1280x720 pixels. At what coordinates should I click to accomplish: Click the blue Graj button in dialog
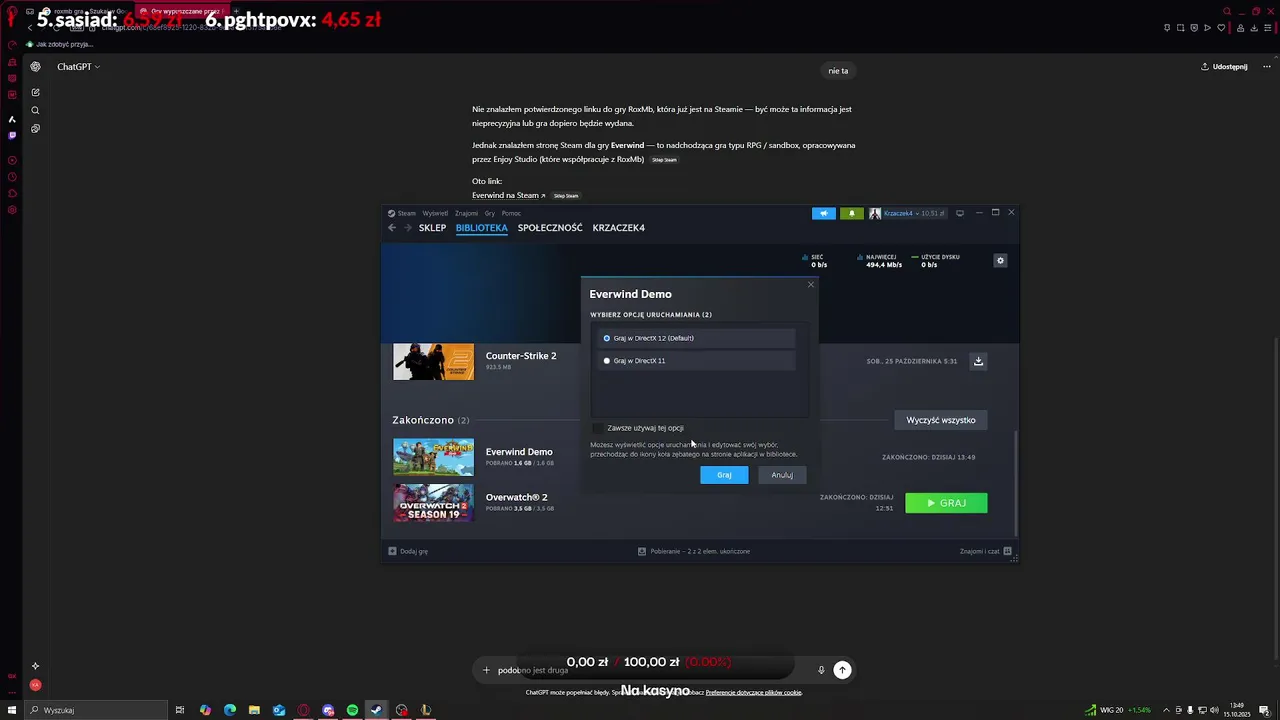pyautogui.click(x=724, y=475)
